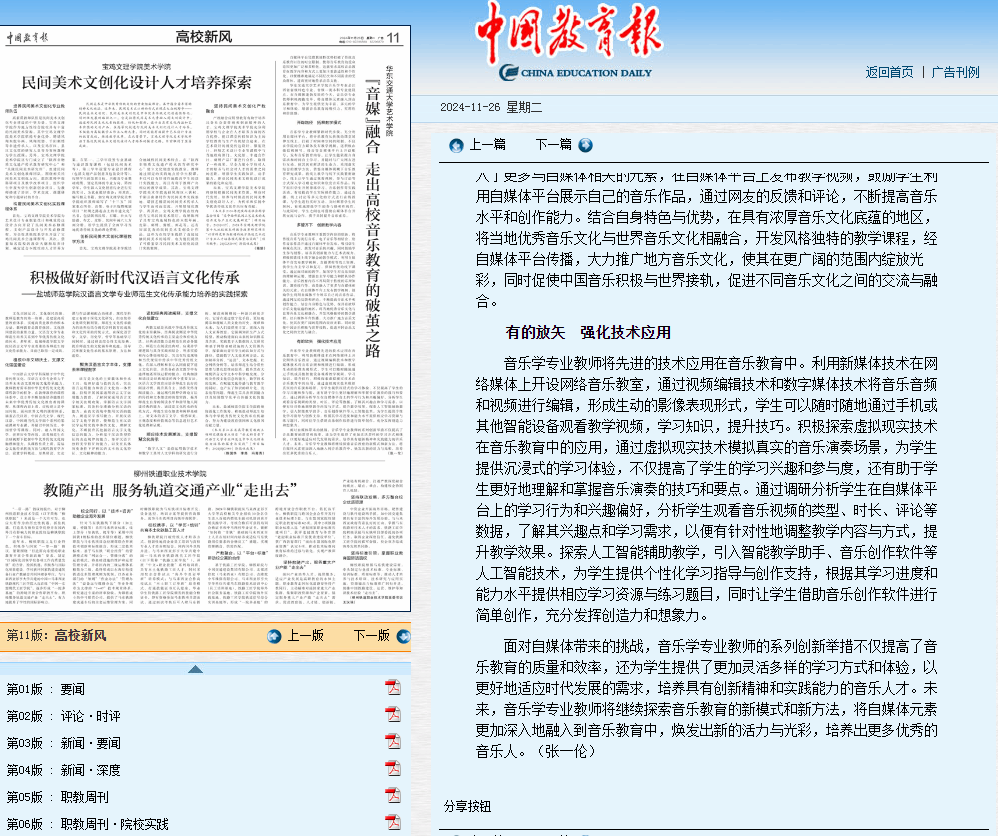Screen dimensions: 998x836
Task: Click the 上一版 text link
Action: [x=305, y=636]
